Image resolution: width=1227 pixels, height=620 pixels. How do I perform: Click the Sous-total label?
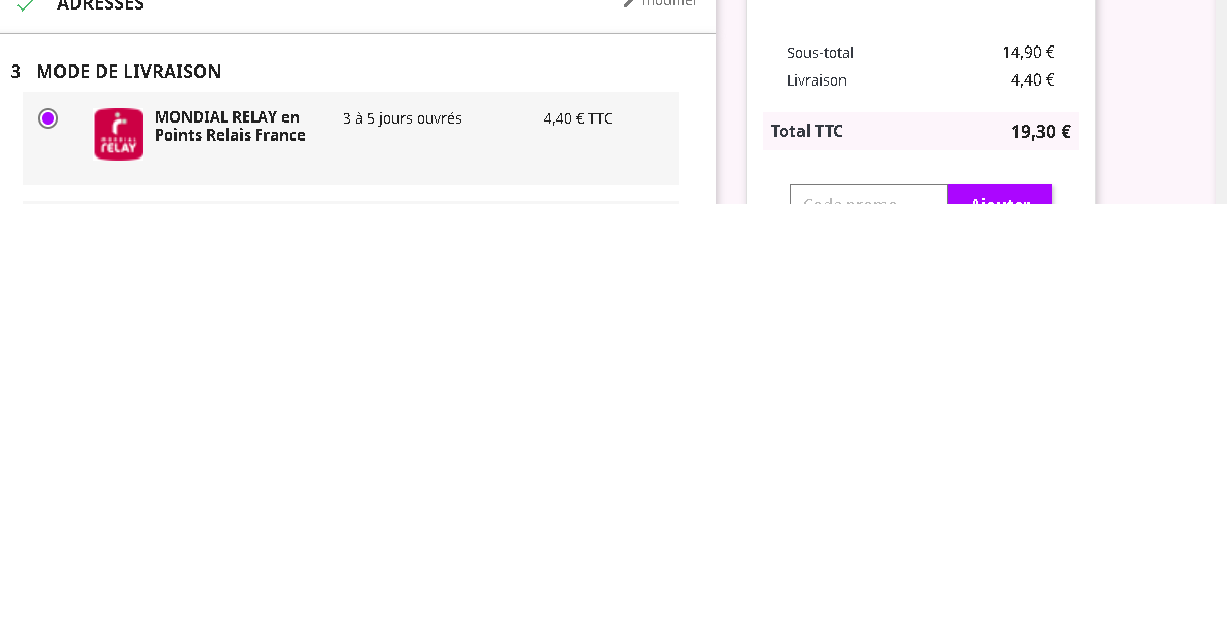[x=820, y=53]
